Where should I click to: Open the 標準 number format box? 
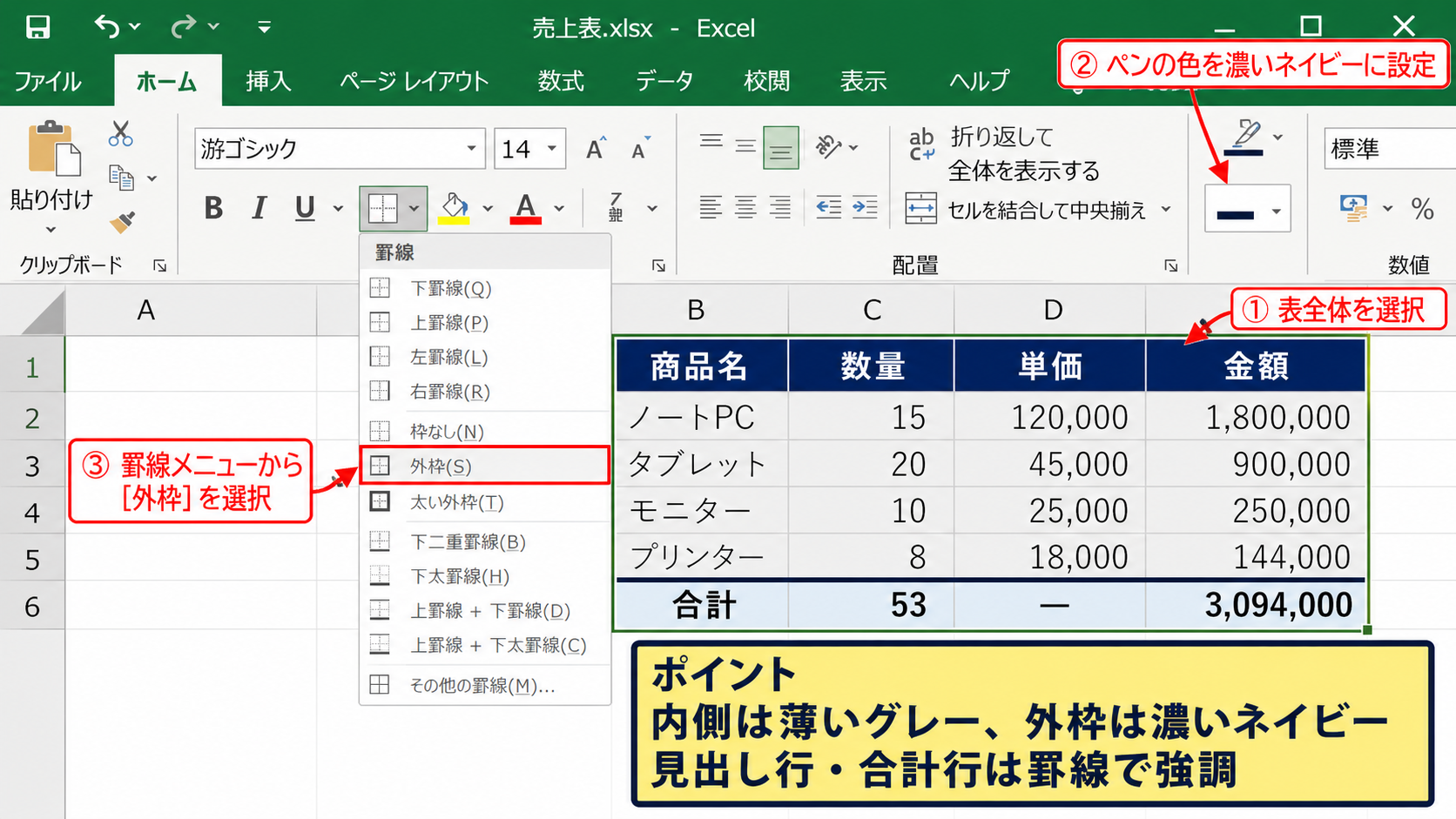tap(1390, 148)
